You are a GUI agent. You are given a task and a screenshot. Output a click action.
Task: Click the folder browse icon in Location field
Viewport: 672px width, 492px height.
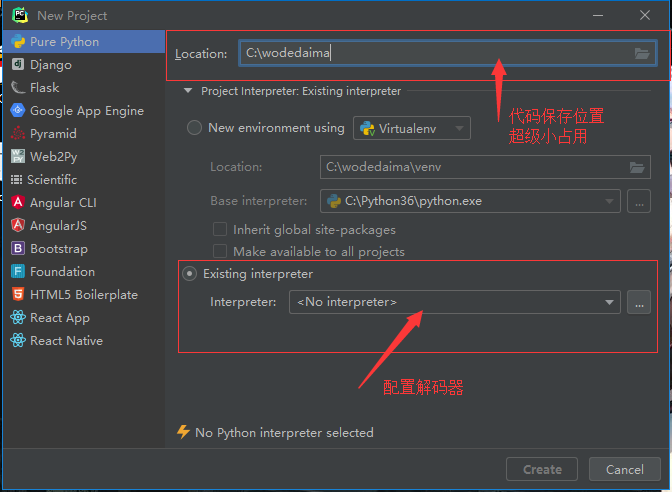pos(642,54)
